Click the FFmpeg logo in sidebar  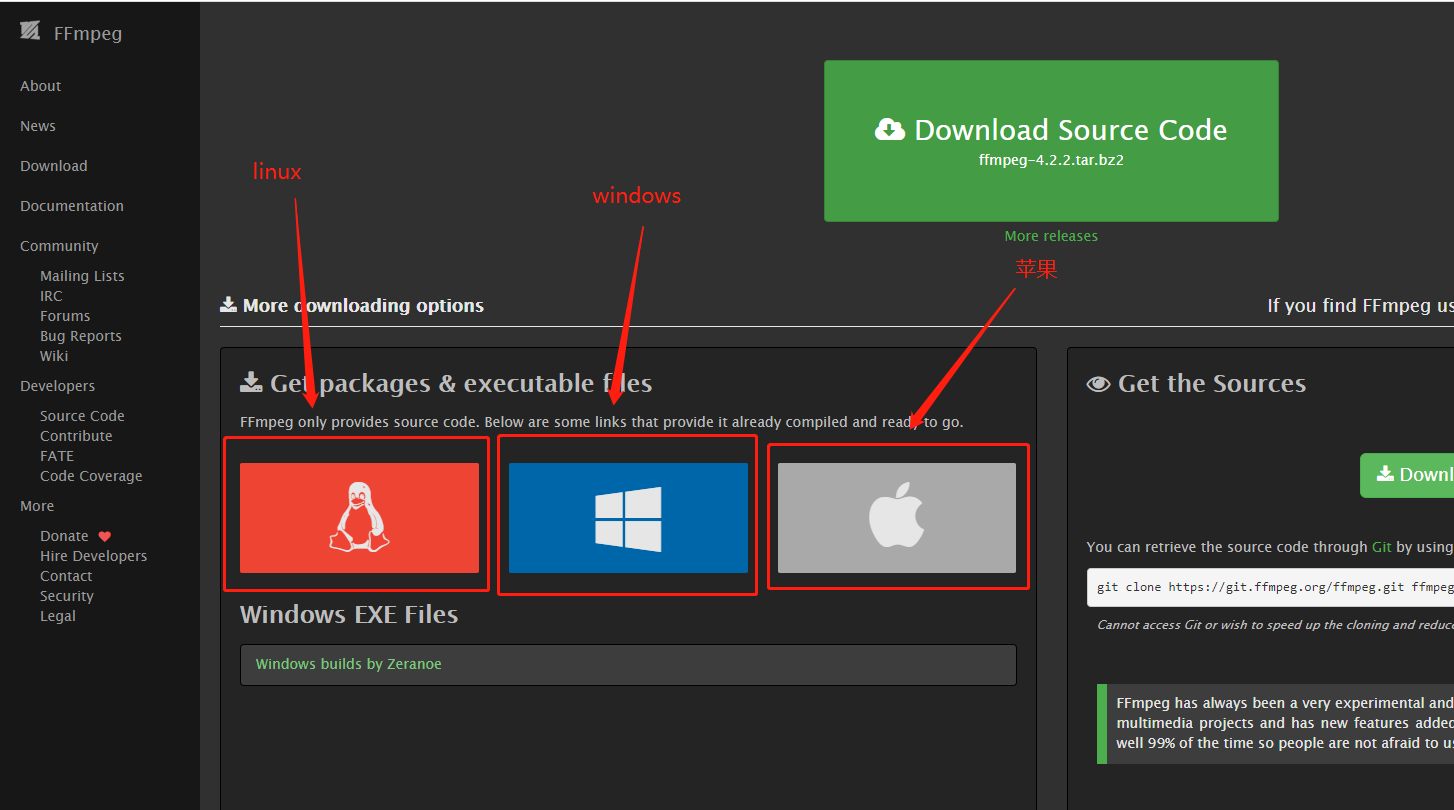31,32
